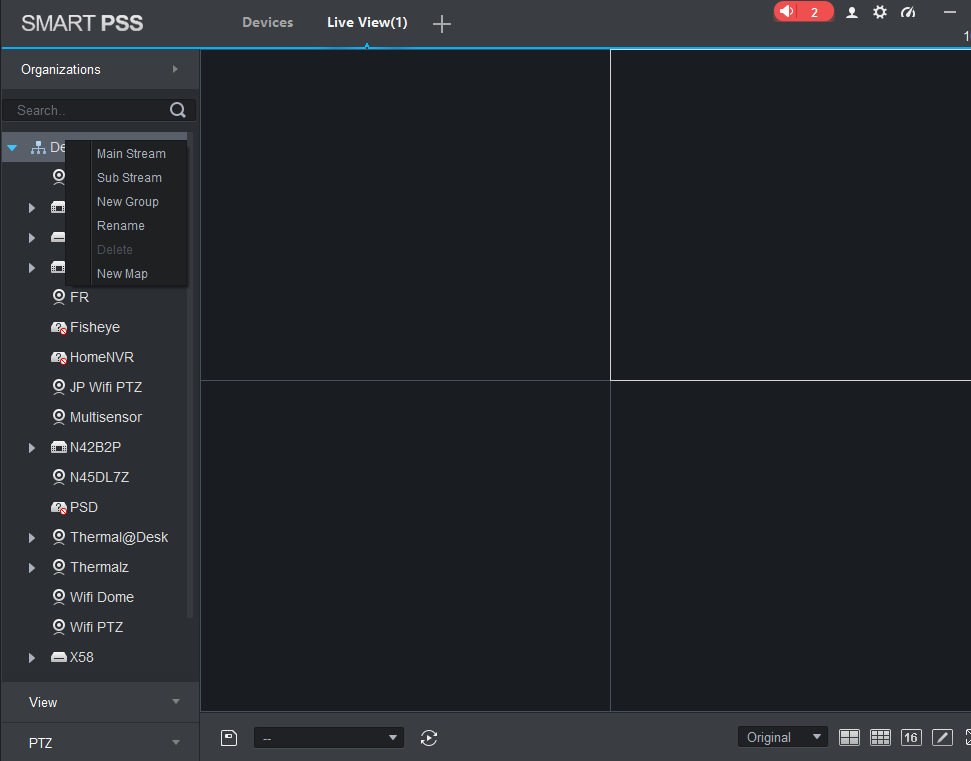
Task: Open the user account icon
Action: (x=852, y=12)
